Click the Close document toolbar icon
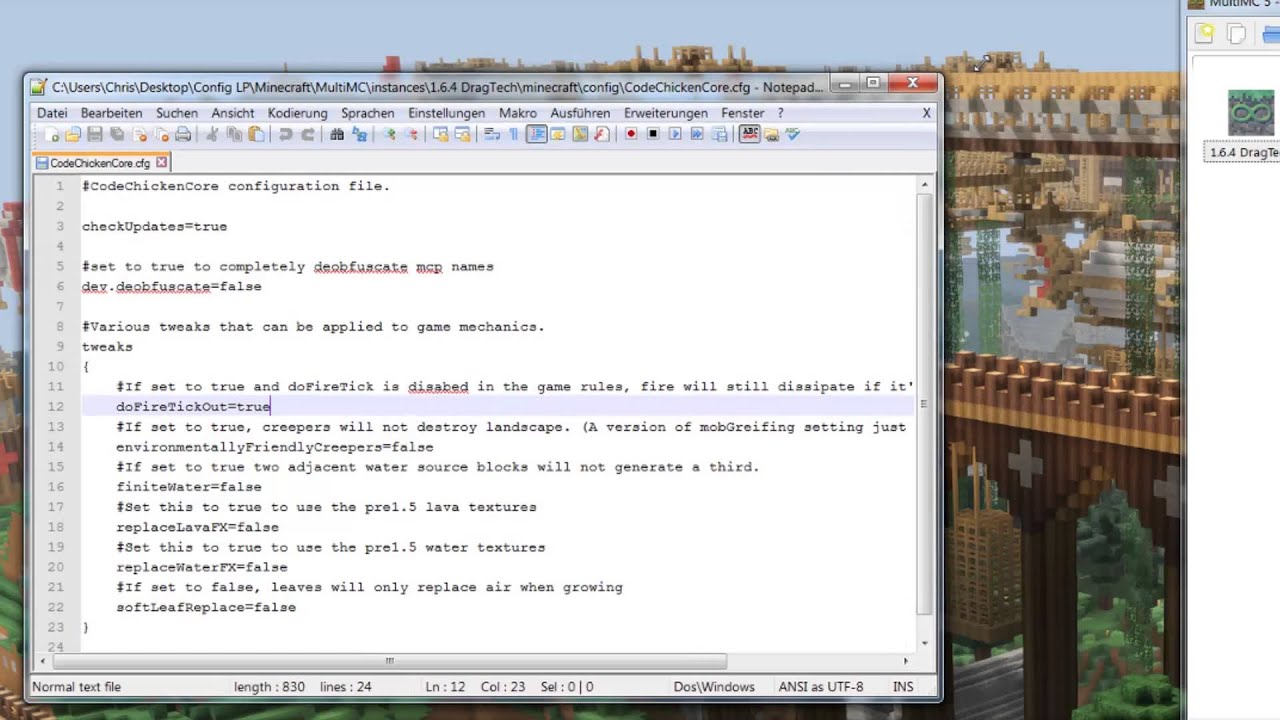1280x720 pixels. (x=139, y=134)
